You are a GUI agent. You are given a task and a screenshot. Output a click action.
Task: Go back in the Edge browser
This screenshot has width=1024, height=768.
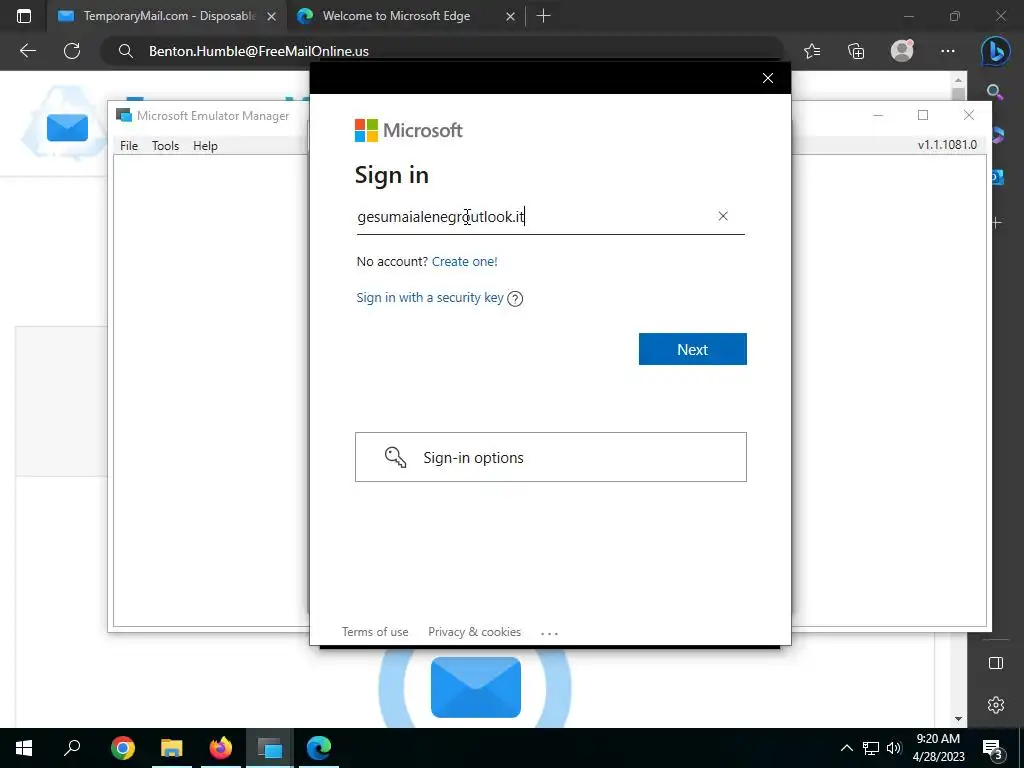pyautogui.click(x=28, y=51)
